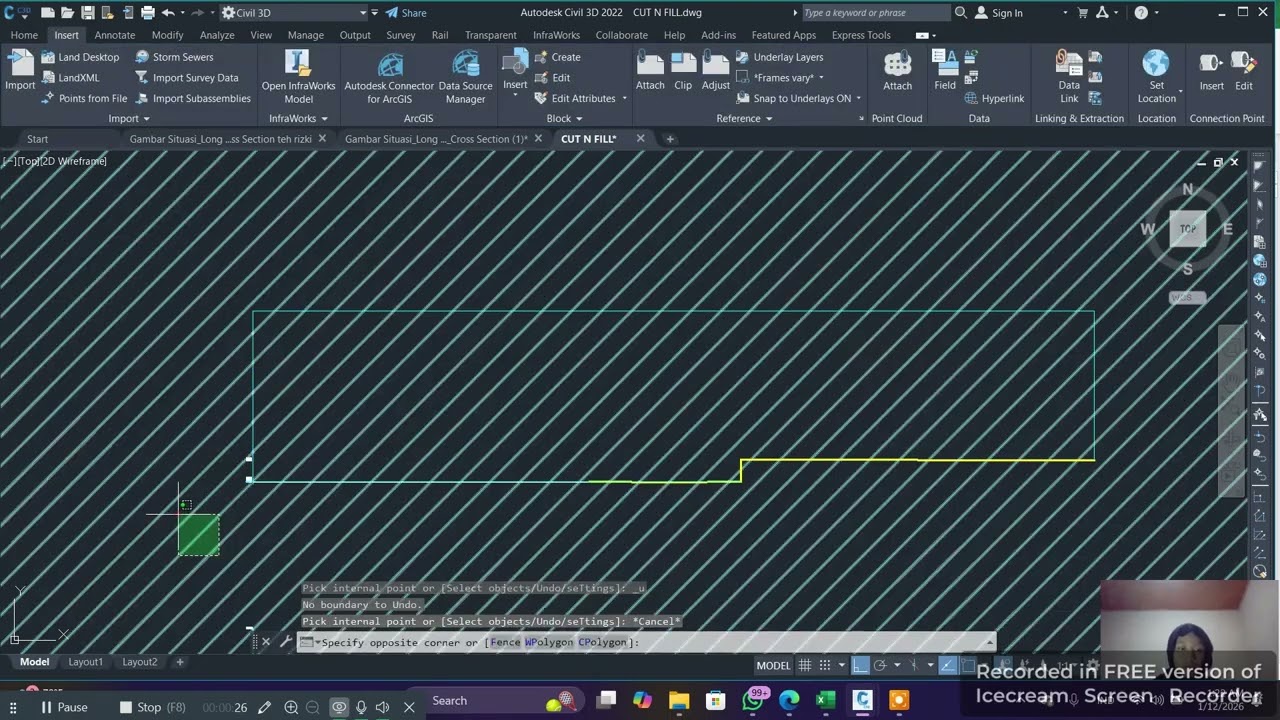Open File Explorer from the taskbar
This screenshot has height=720, width=1280.
coord(679,701)
